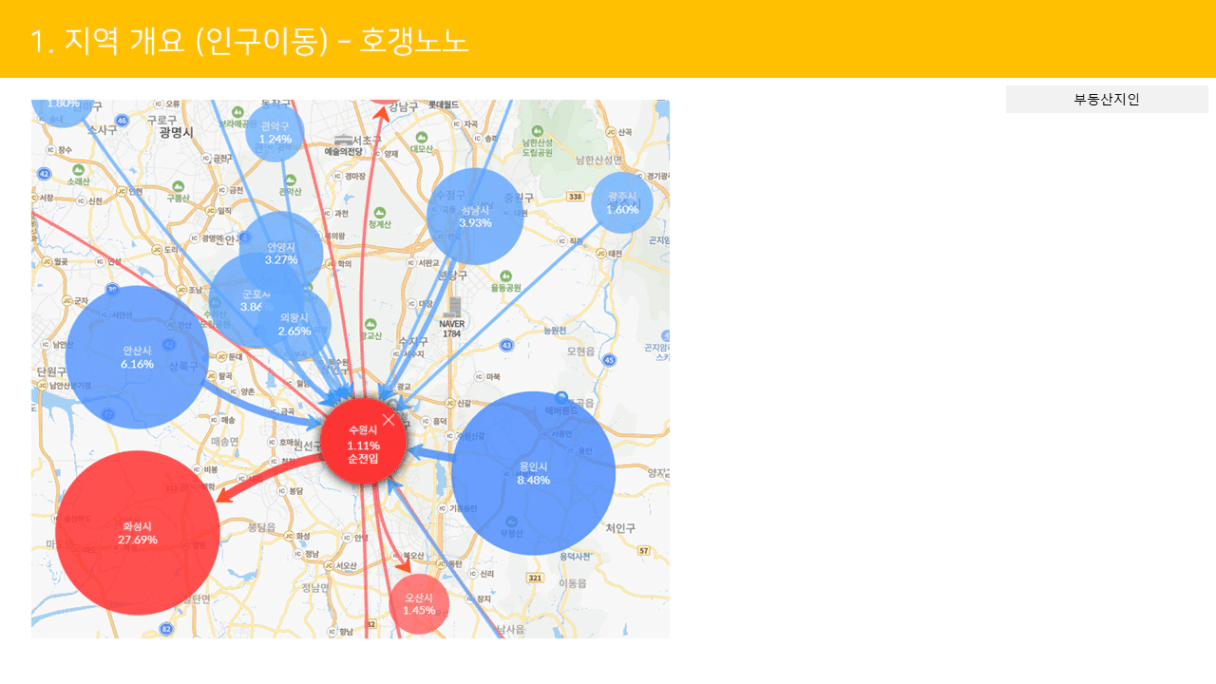Click the NAVER 1784 building icon
1216x684 pixels.
coord(453,307)
